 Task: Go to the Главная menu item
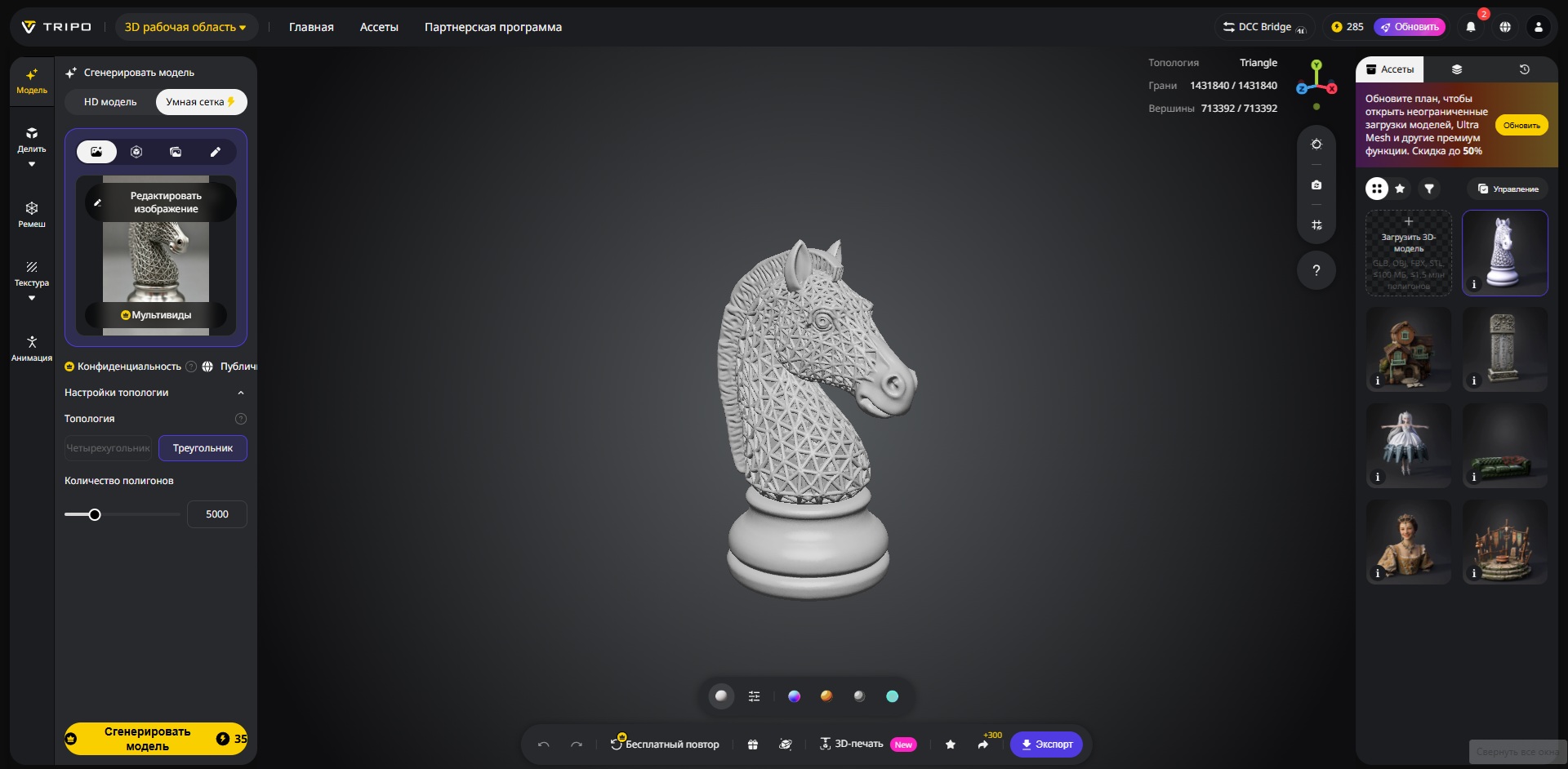point(311,27)
